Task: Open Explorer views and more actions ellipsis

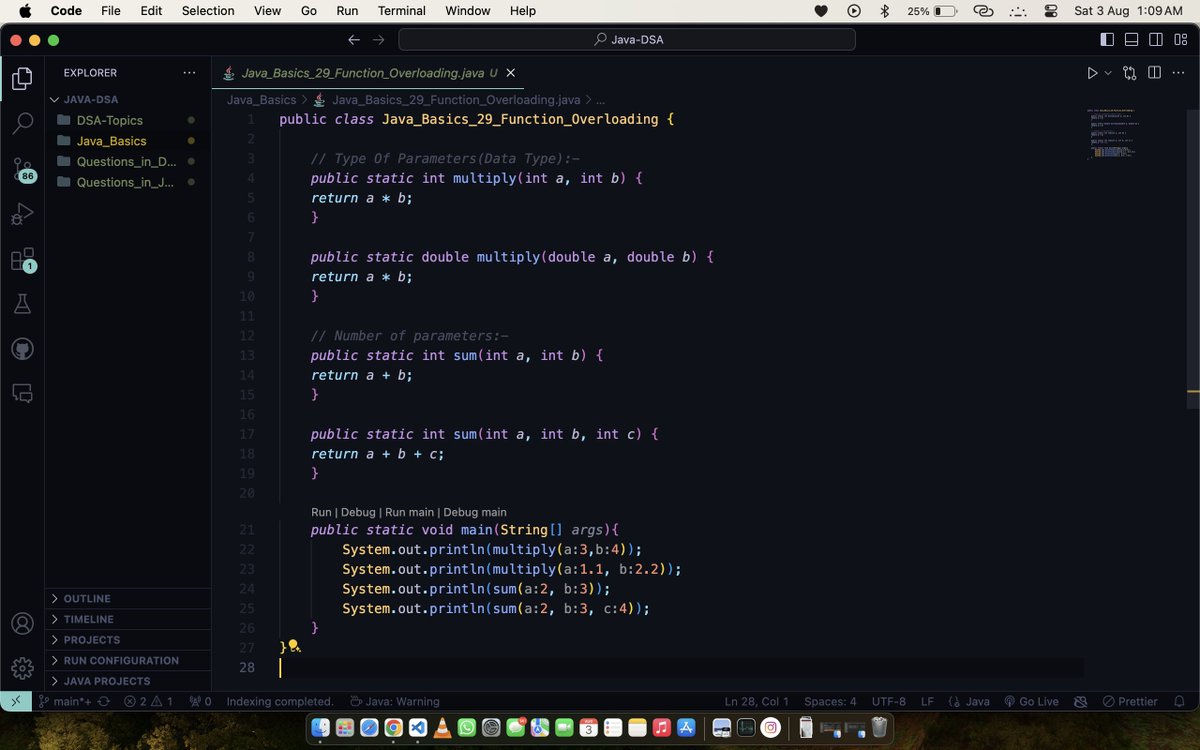Action: click(190, 73)
